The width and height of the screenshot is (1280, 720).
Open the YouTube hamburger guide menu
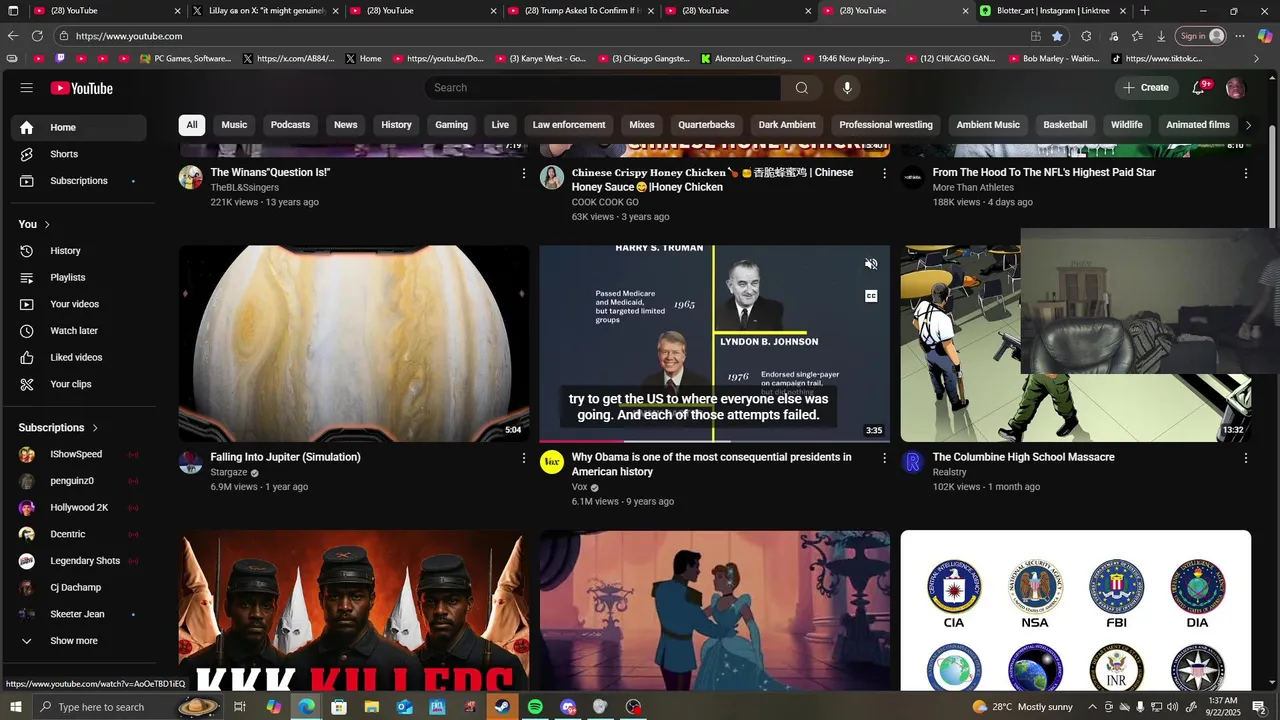click(26, 88)
